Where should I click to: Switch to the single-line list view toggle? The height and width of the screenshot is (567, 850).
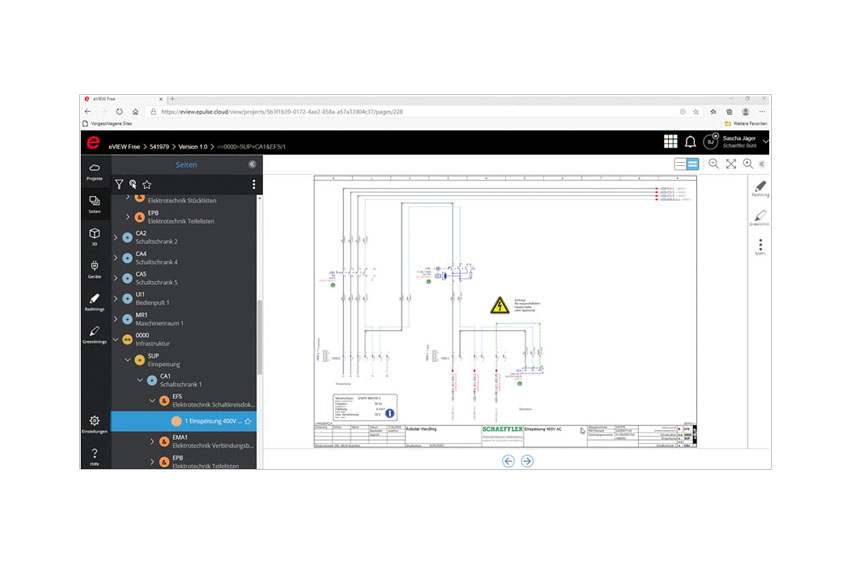click(x=680, y=164)
